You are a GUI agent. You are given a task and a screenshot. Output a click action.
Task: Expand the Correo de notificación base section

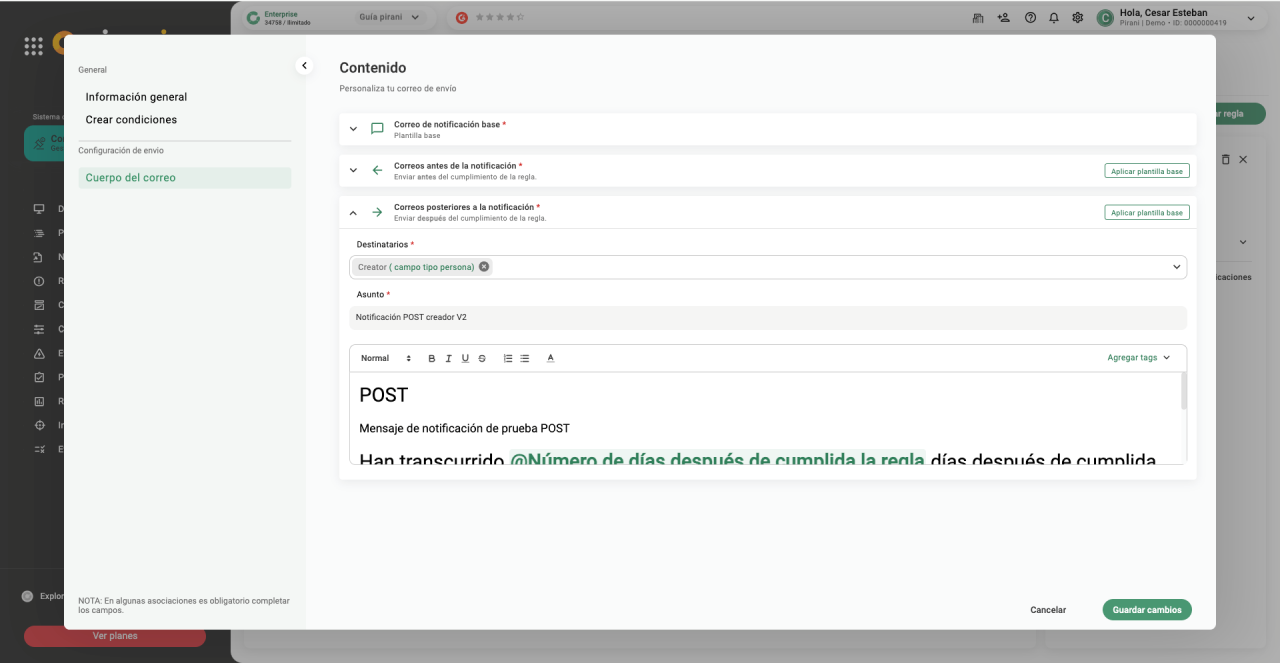353,129
